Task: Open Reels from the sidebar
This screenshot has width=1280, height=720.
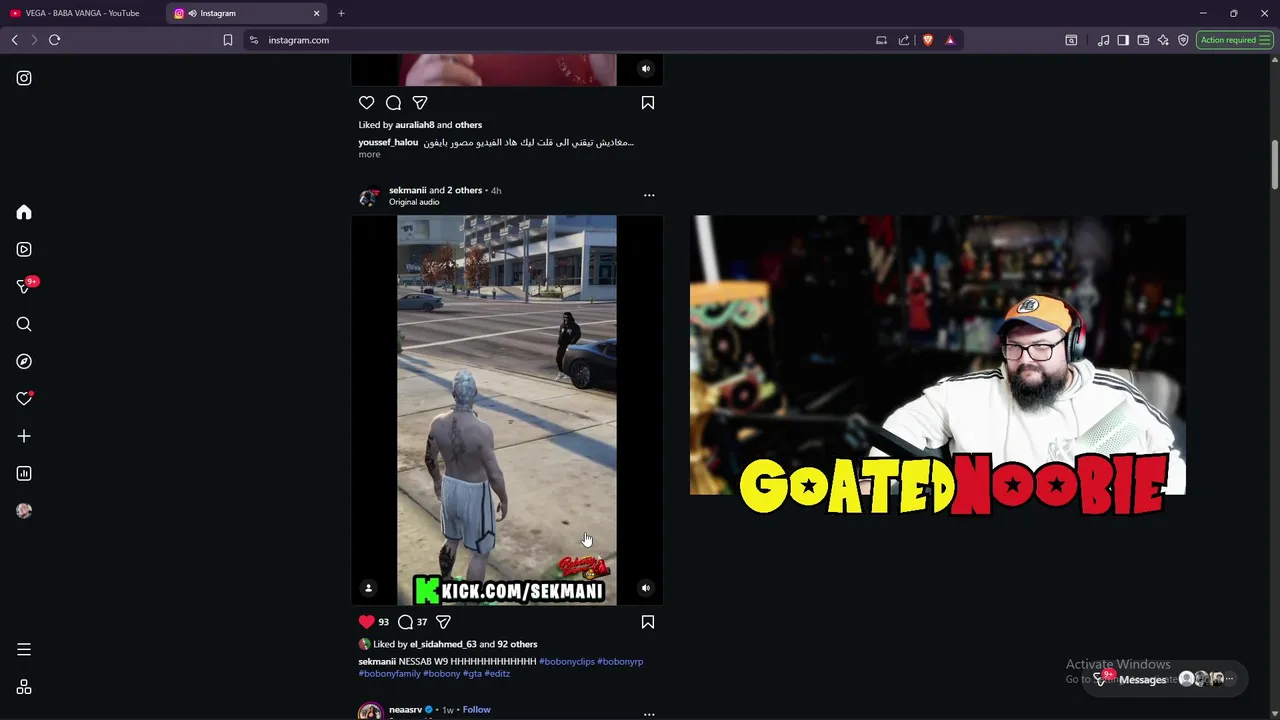Action: point(24,249)
